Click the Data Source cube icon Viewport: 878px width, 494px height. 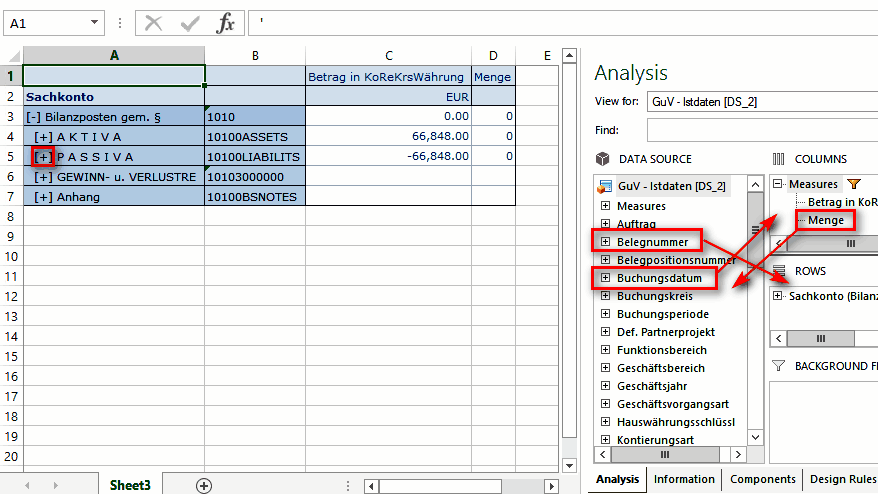click(x=602, y=159)
